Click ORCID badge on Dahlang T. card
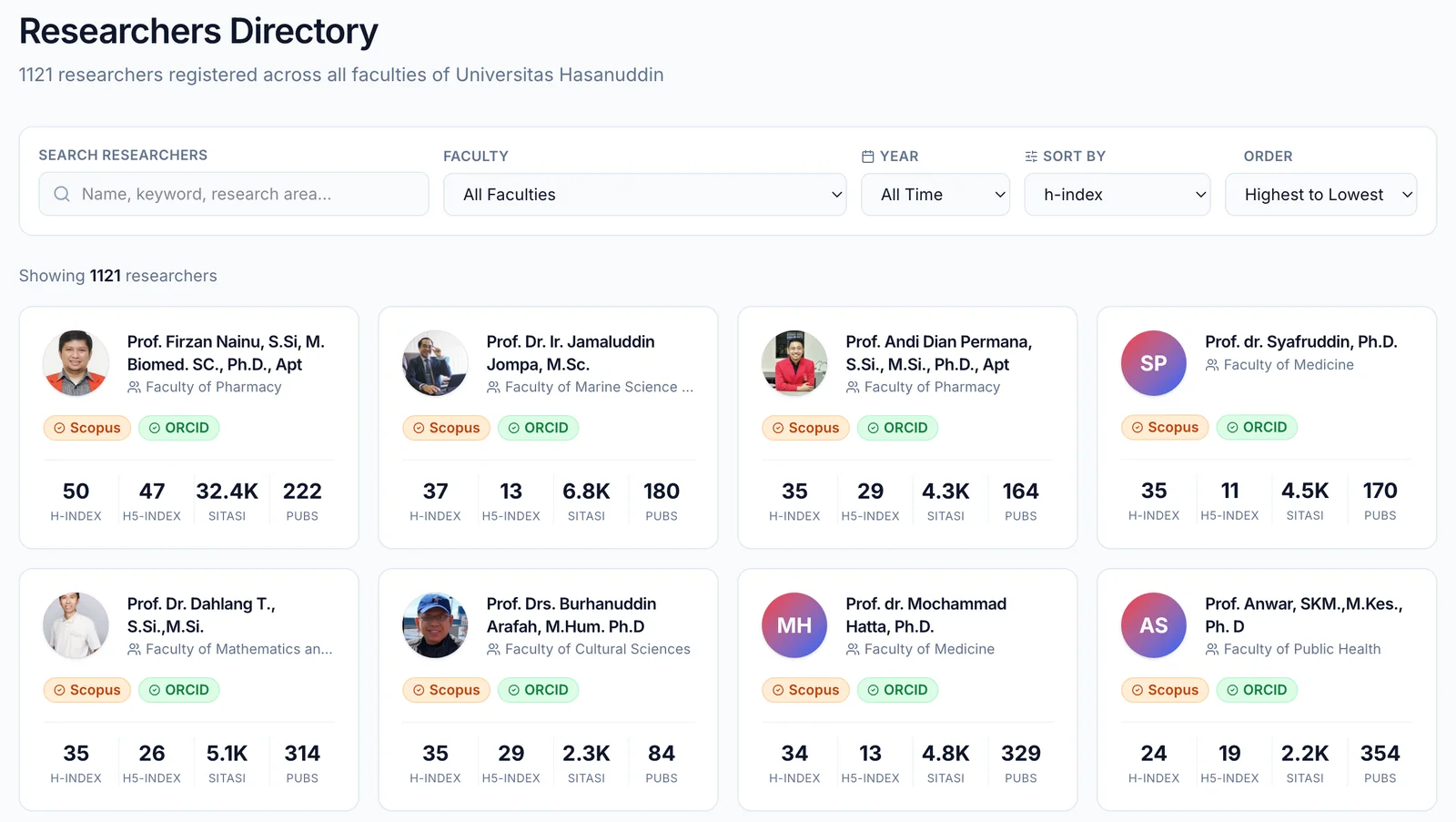 [179, 690]
